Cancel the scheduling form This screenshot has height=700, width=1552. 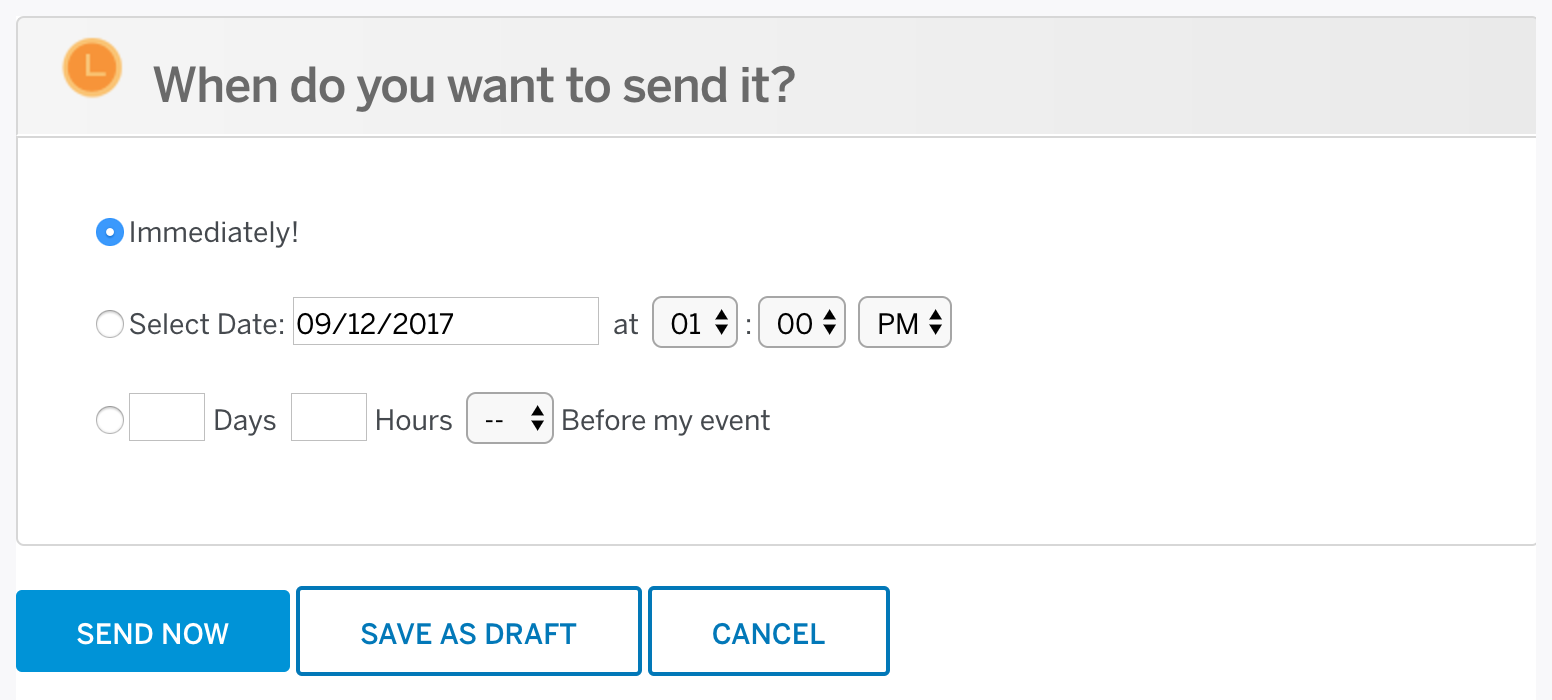point(769,631)
